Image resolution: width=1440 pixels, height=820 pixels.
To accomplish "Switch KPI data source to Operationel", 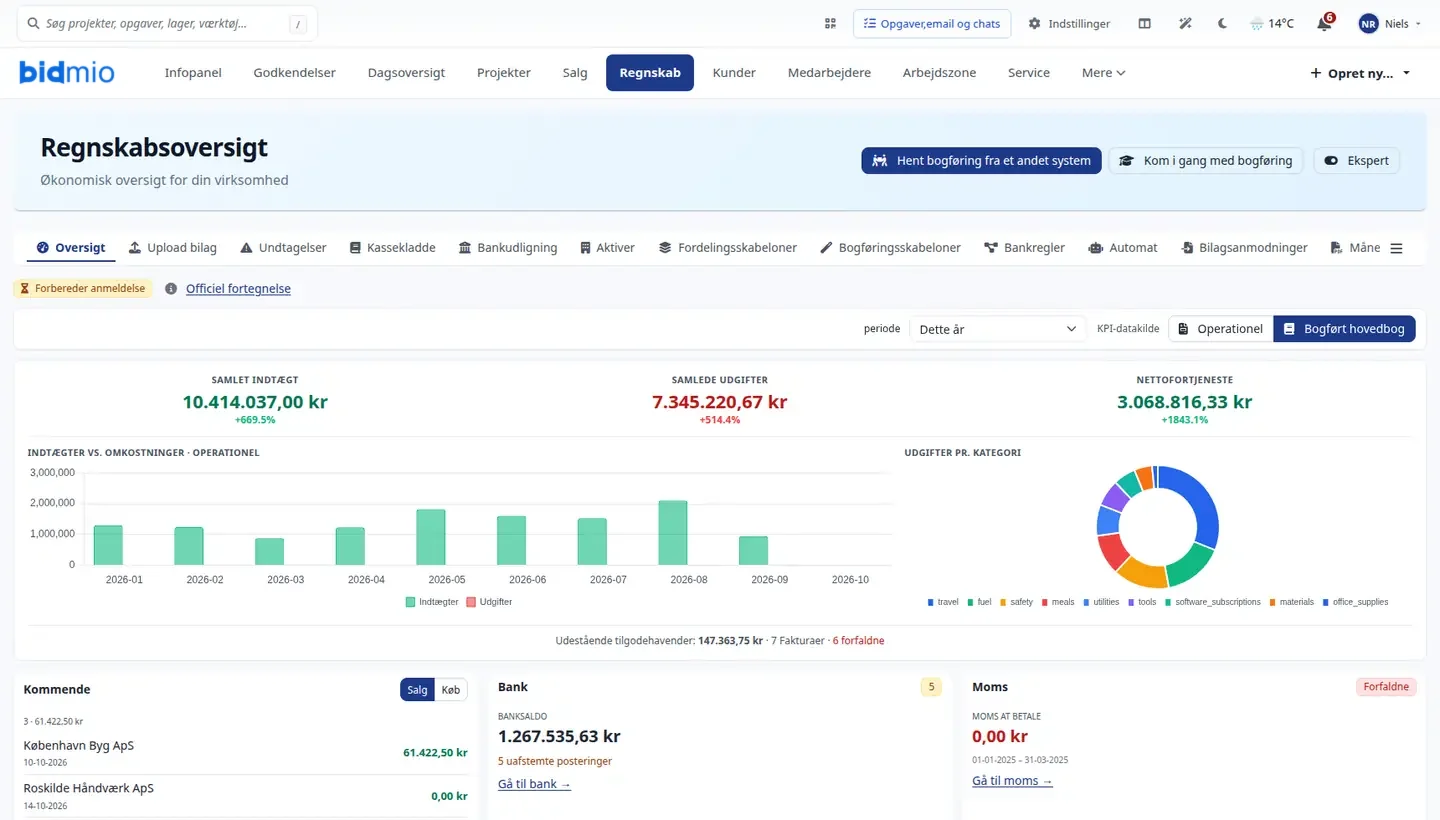I will [x=1221, y=329].
